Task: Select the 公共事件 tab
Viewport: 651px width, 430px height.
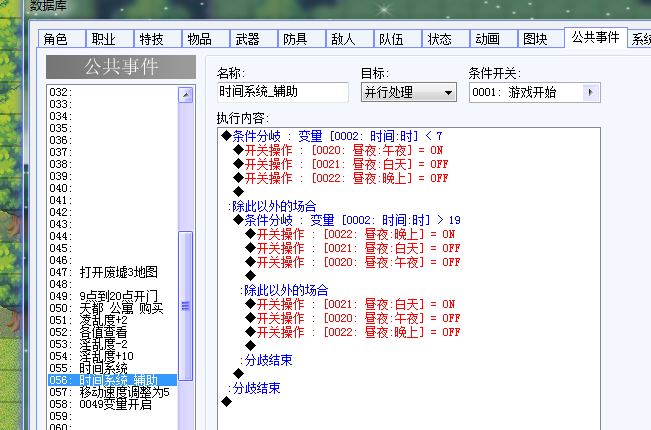Action: pos(596,38)
